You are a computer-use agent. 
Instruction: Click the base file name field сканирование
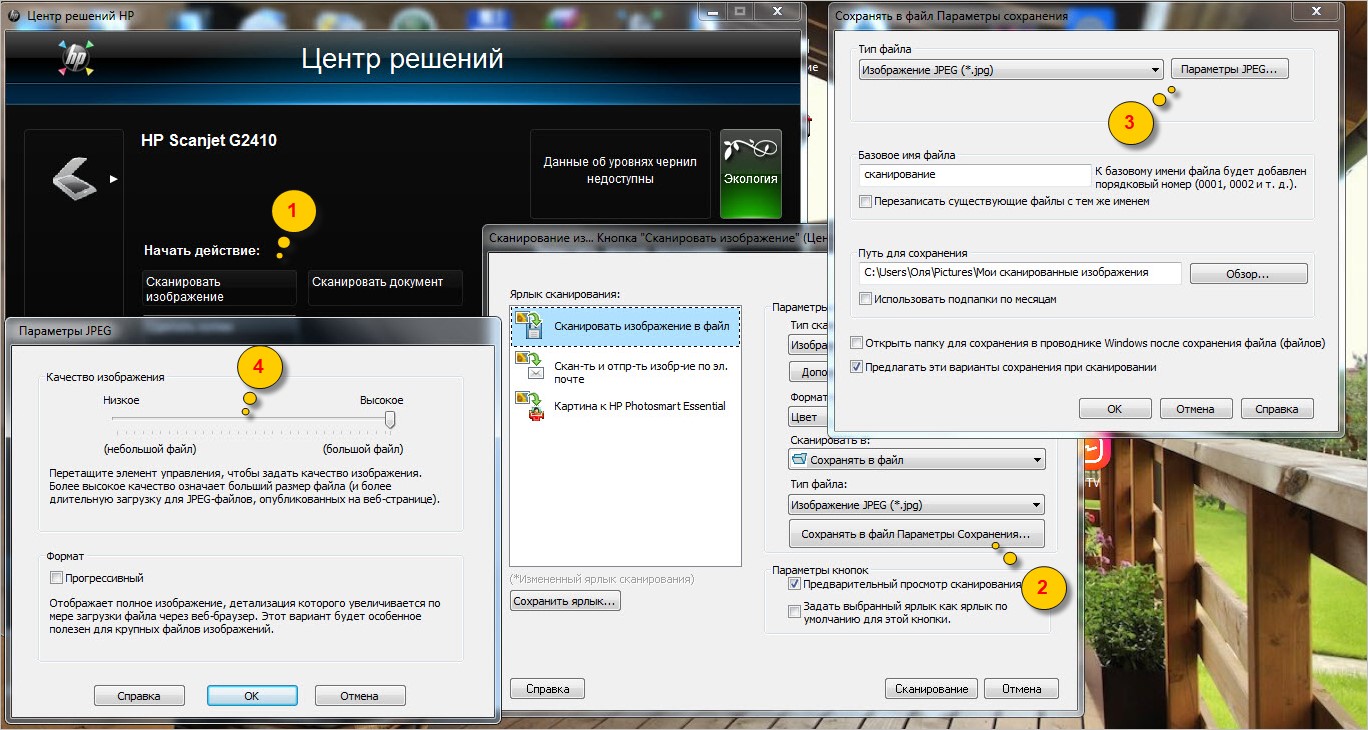(x=975, y=175)
